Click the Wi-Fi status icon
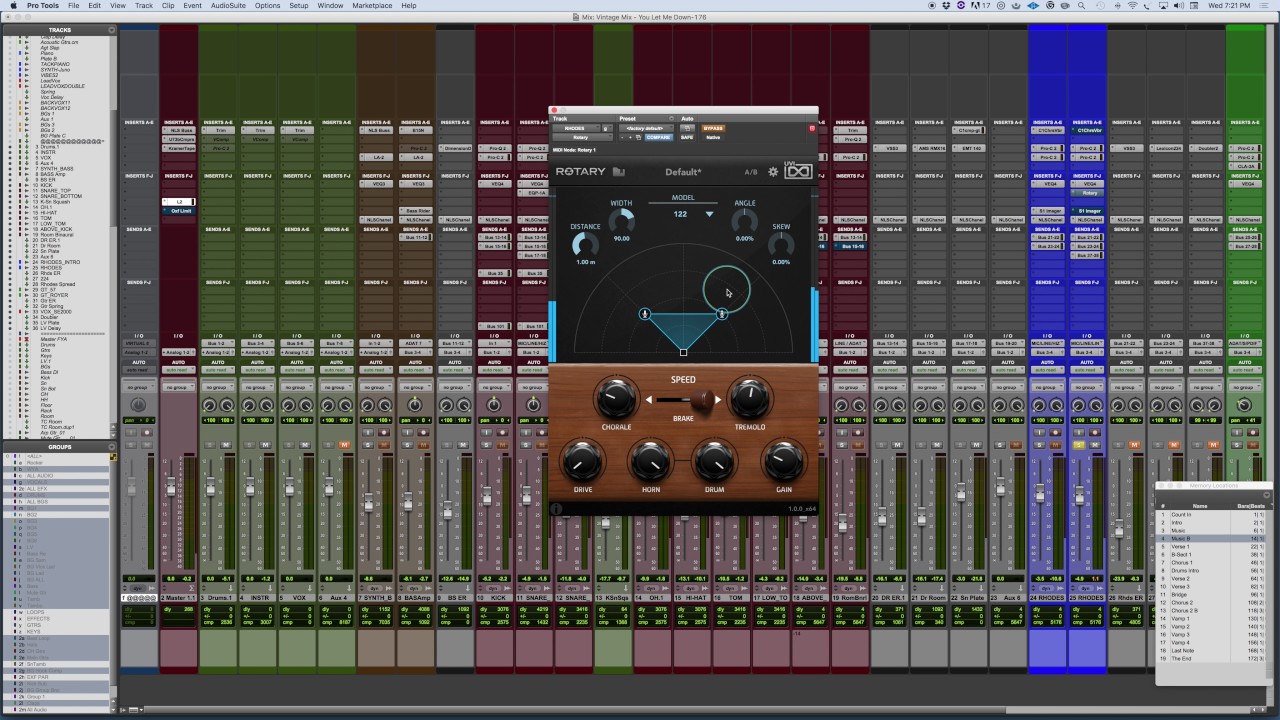The height and width of the screenshot is (720, 1280). click(1133, 5)
